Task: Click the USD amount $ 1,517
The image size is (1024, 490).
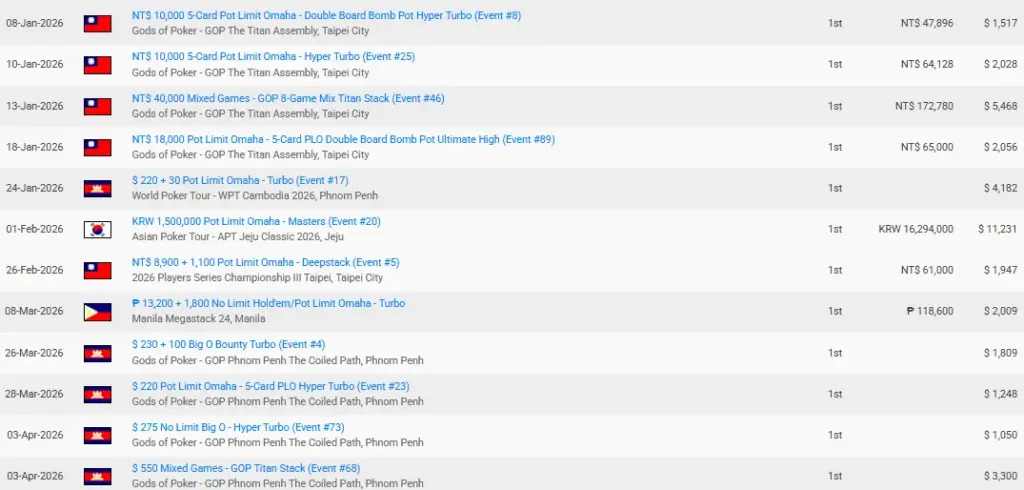Action: [1000, 24]
